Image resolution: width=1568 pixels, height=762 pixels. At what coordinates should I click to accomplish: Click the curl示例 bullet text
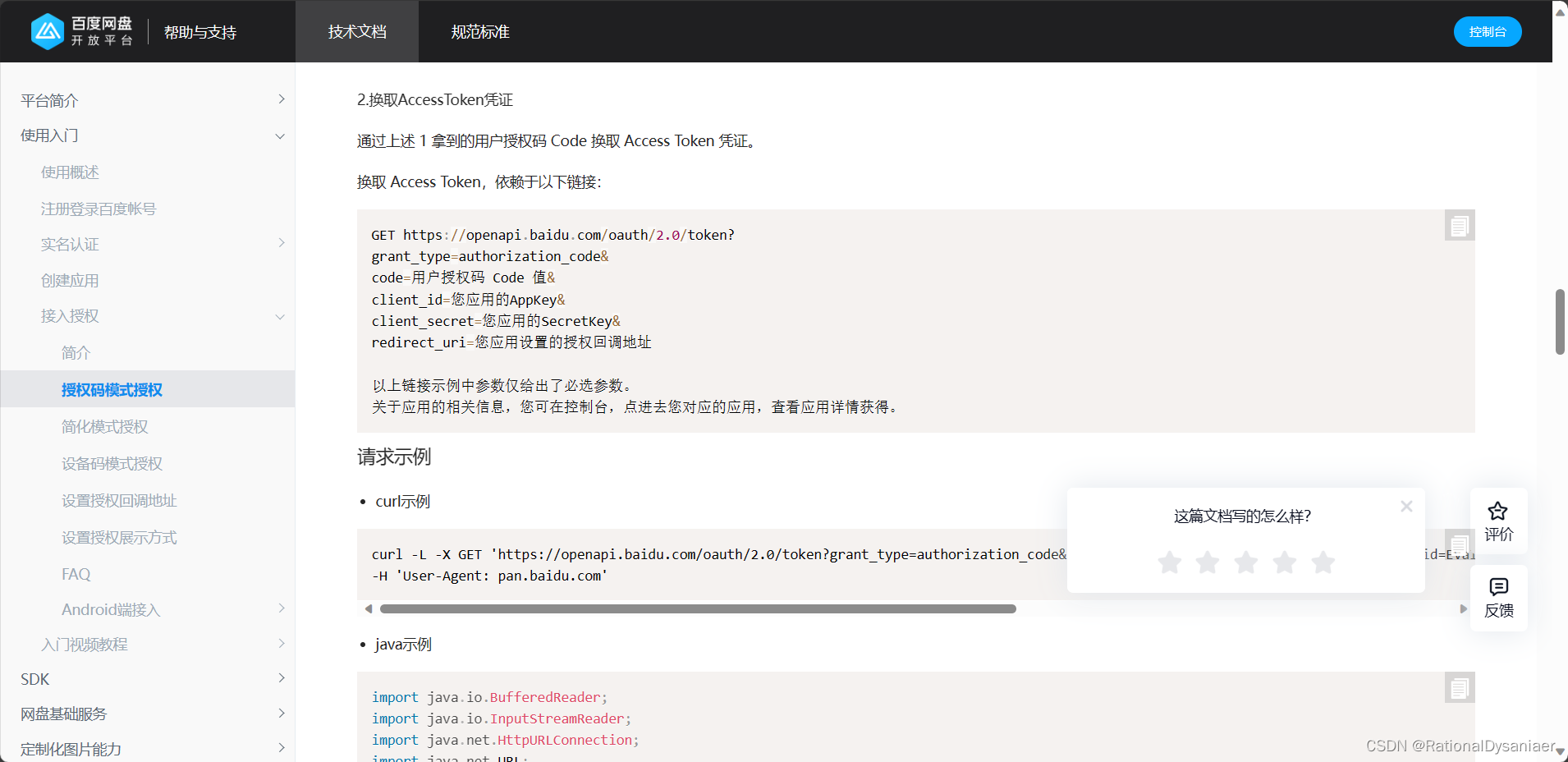tap(402, 501)
